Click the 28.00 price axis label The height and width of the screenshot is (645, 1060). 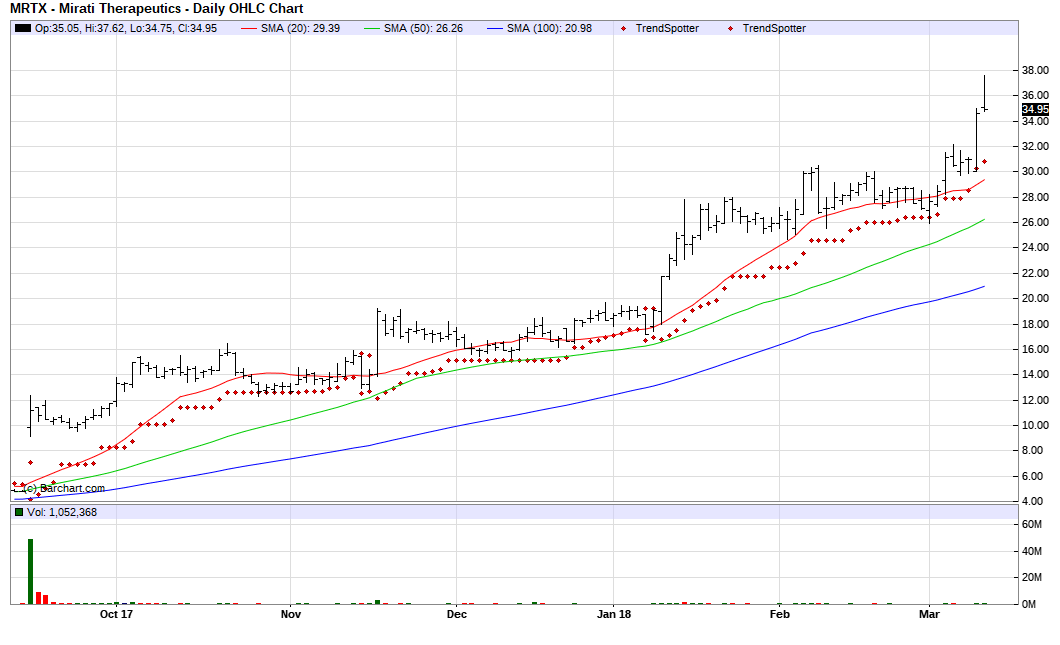(x=1035, y=197)
